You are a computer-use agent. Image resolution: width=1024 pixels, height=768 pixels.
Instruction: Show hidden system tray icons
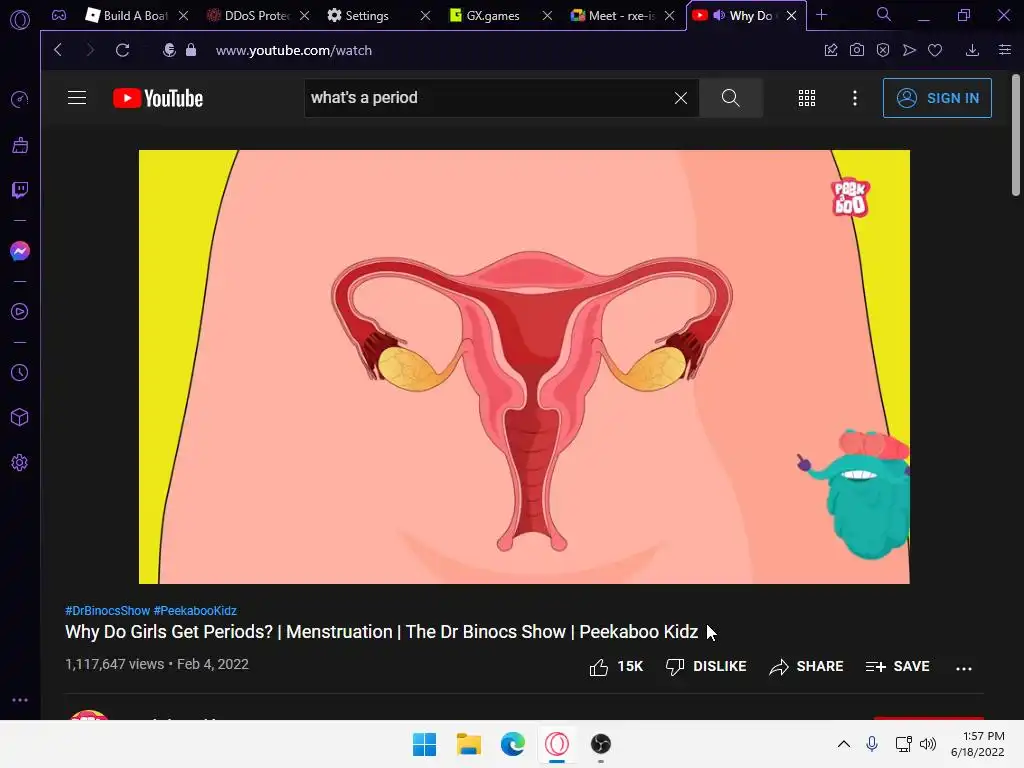(x=844, y=744)
